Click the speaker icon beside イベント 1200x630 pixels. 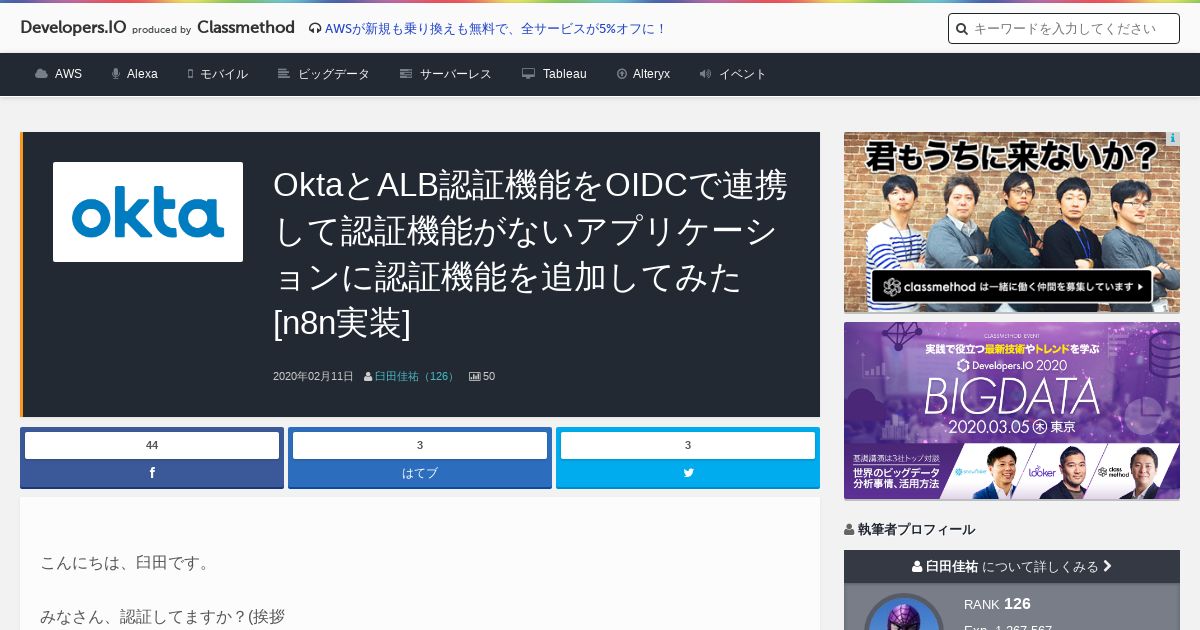pyautogui.click(x=705, y=74)
